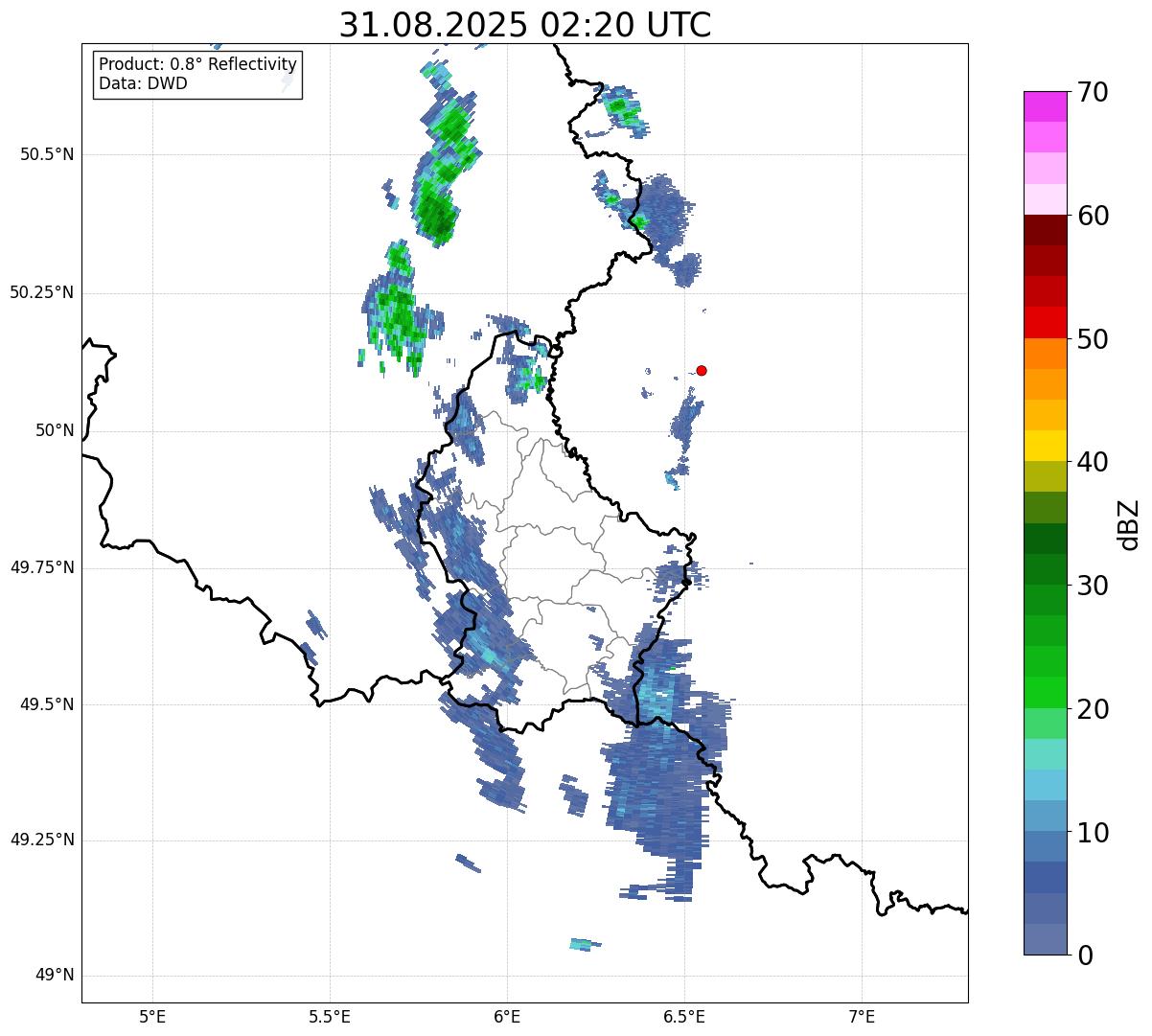
Task: Click the '6.5°E' longitude label
Action: pyautogui.click(x=684, y=1016)
